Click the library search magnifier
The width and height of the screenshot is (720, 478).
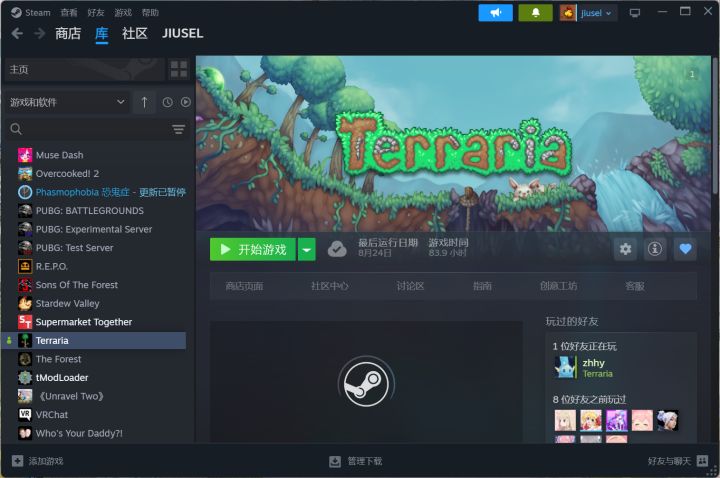(16, 129)
